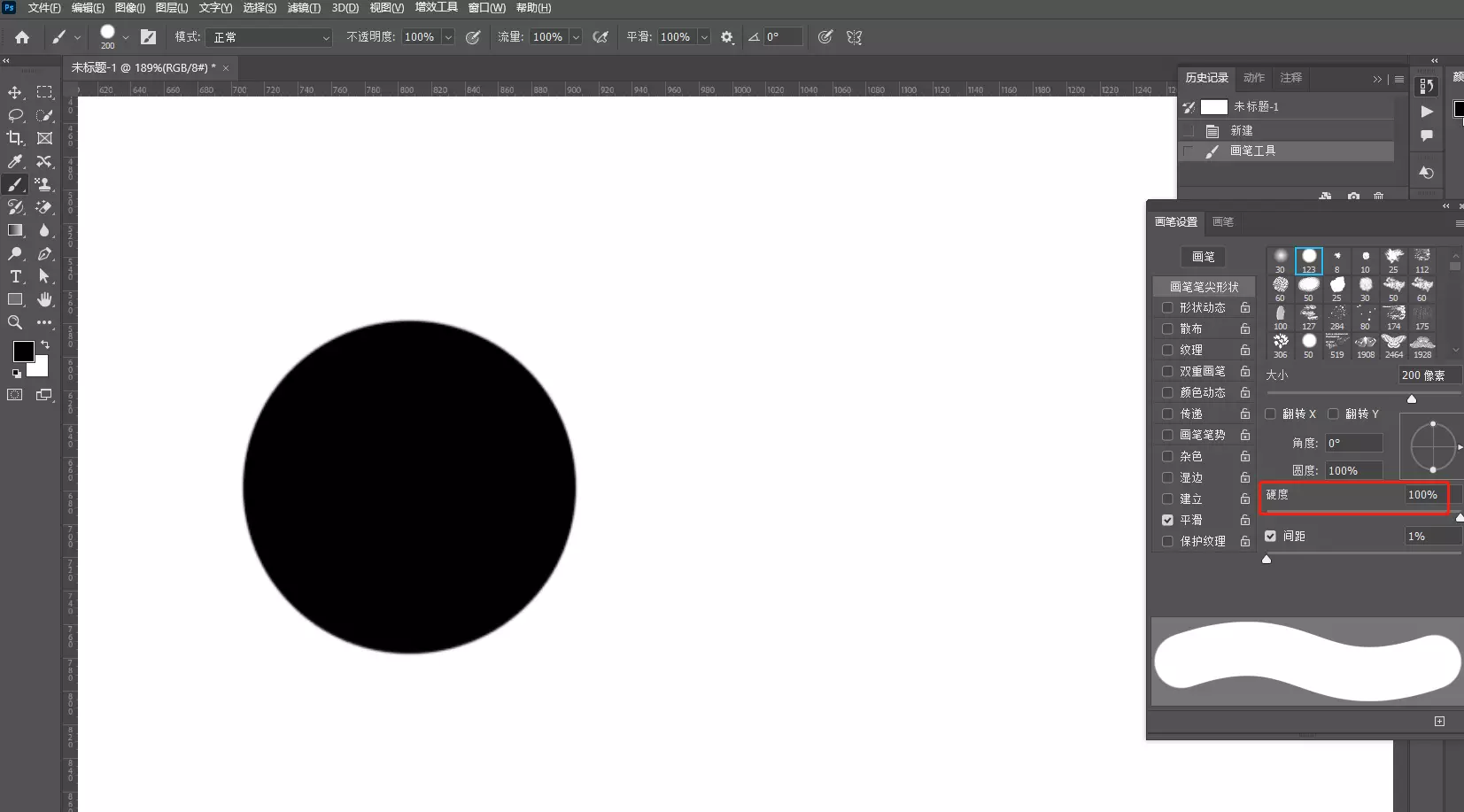Switch to the 动作 tab

click(x=1253, y=78)
